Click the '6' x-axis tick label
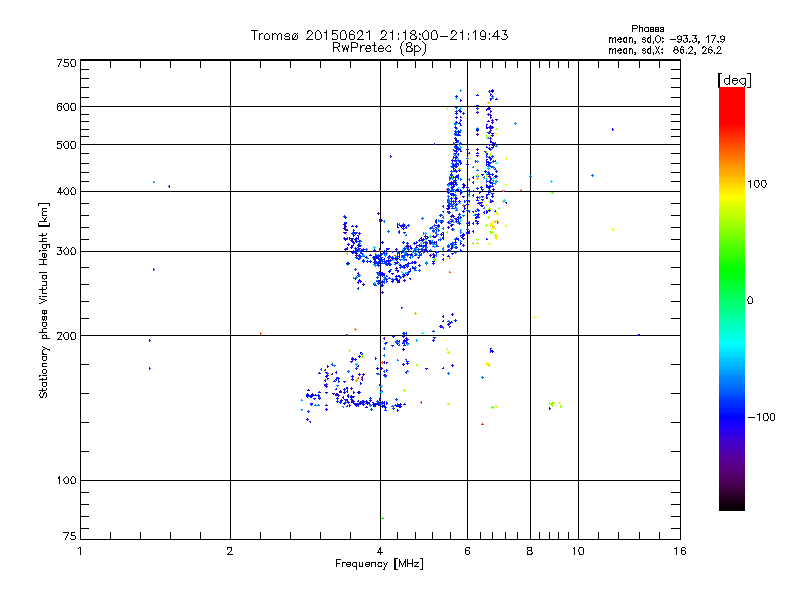Image resolution: width=800 pixels, height=600 pixels. pos(467,551)
